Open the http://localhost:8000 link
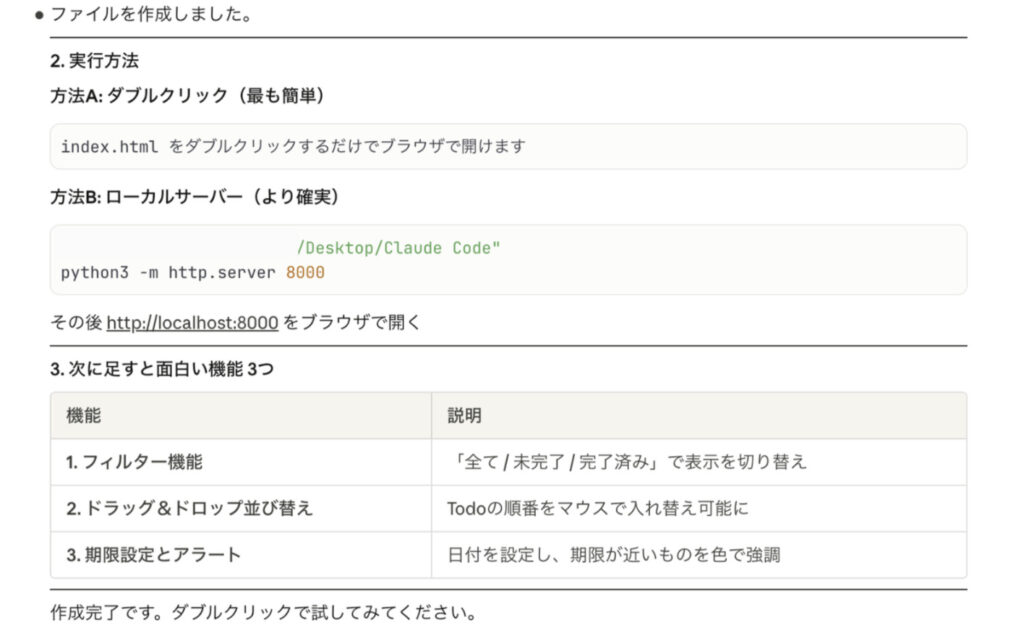The image size is (1024, 644). point(192,323)
